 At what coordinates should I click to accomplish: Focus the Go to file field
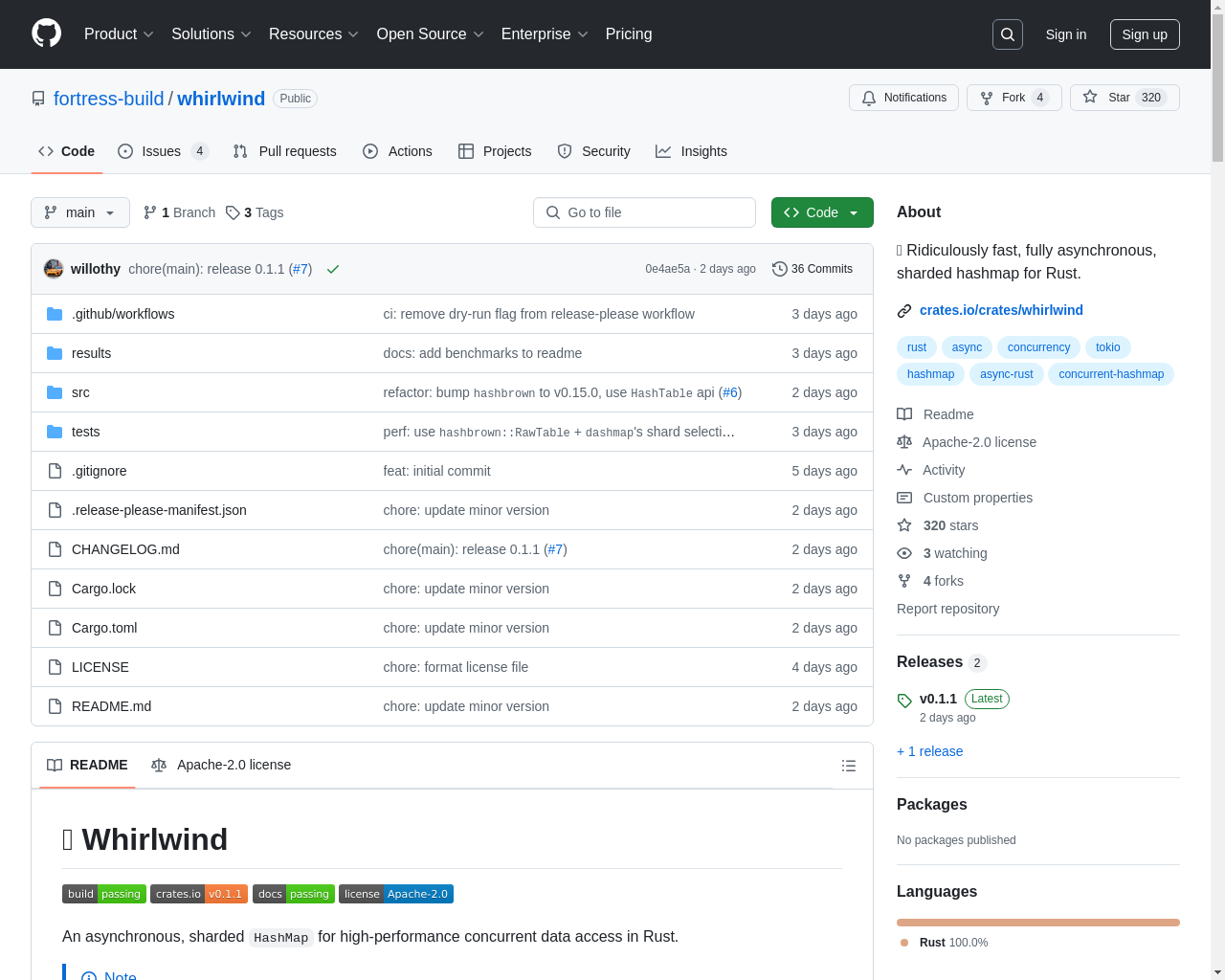(x=644, y=212)
